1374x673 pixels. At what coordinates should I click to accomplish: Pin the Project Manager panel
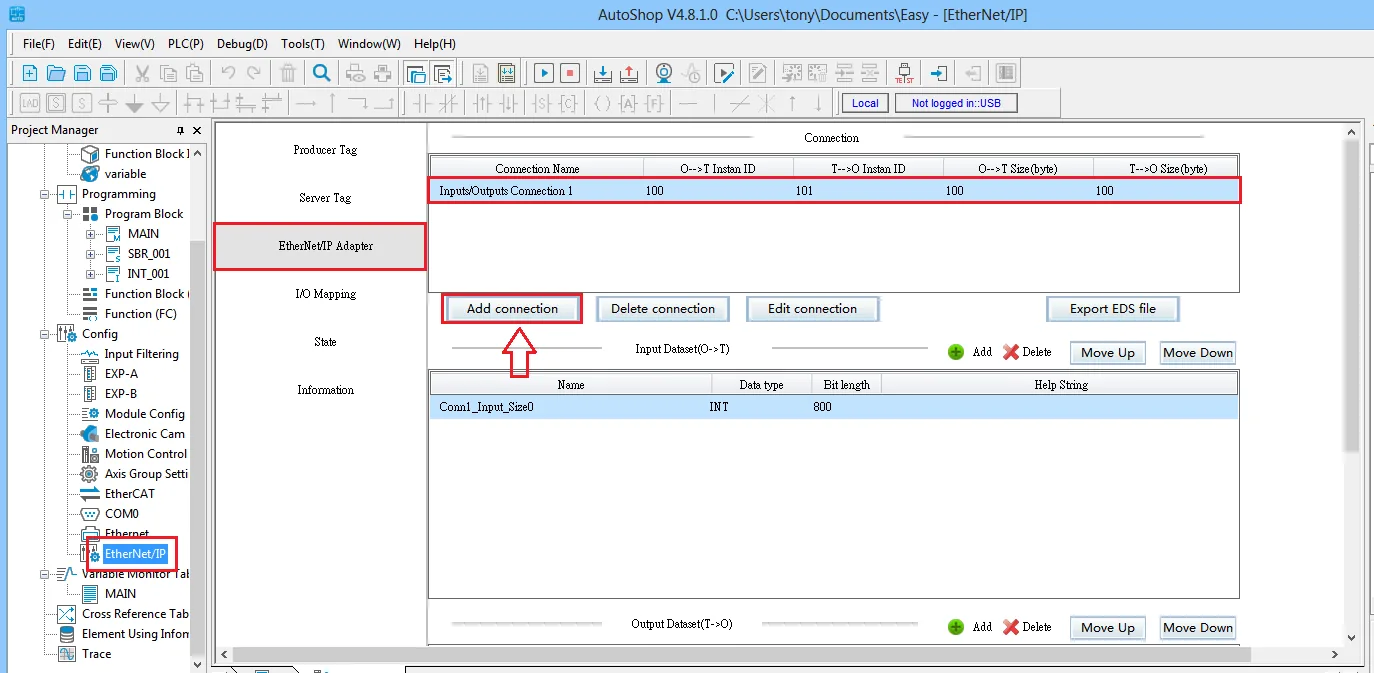click(180, 131)
